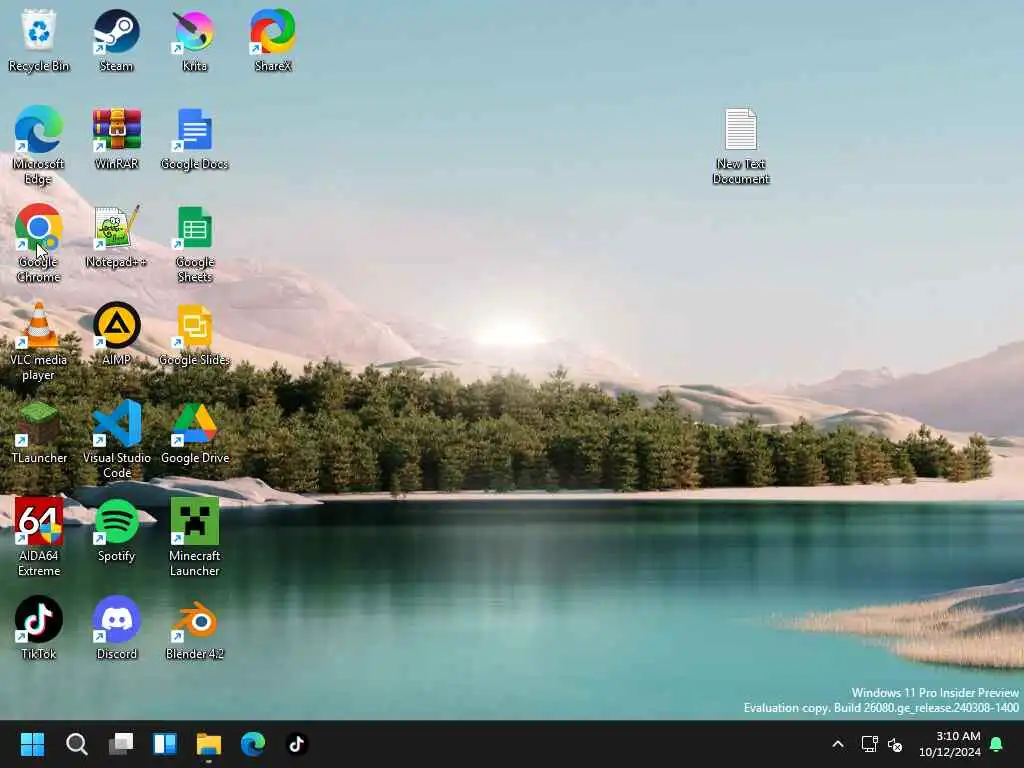Click the Krita desktop shortcut
This screenshot has width=1024, height=768.
[x=195, y=40]
